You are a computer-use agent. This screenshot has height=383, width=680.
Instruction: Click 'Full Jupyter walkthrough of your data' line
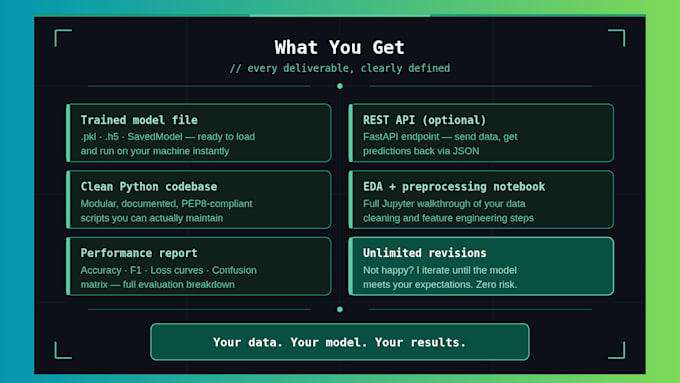tap(444, 203)
